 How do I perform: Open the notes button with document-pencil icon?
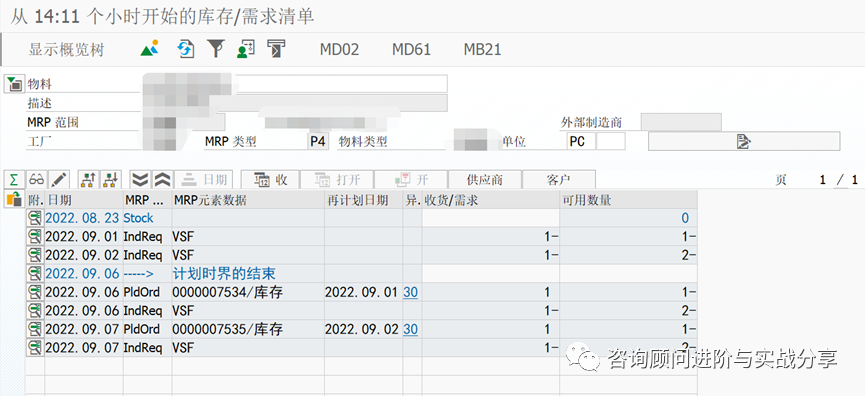(744, 141)
